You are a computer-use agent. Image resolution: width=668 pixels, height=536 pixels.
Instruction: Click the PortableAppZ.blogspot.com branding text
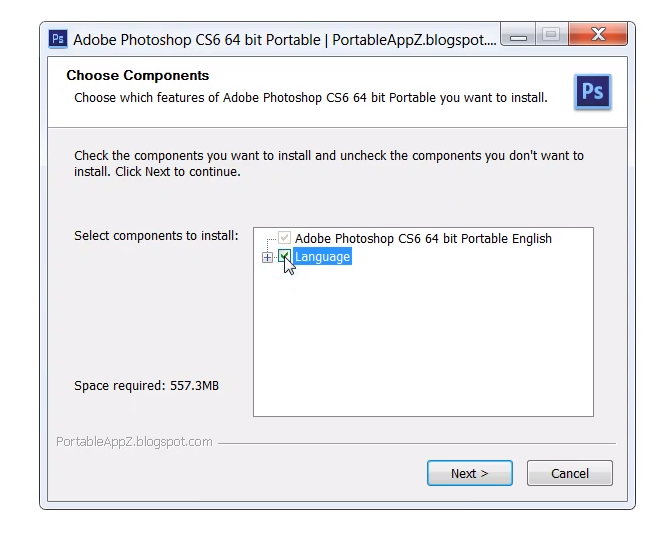pos(134,441)
